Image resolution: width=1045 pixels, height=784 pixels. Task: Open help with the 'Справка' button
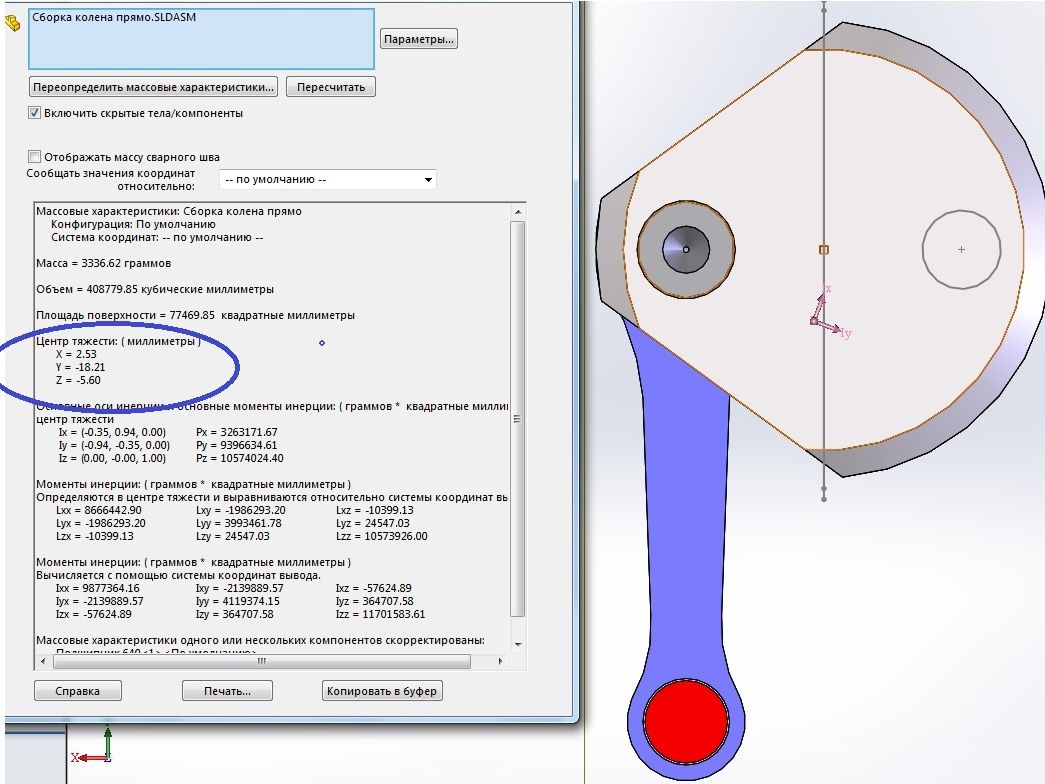point(79,691)
